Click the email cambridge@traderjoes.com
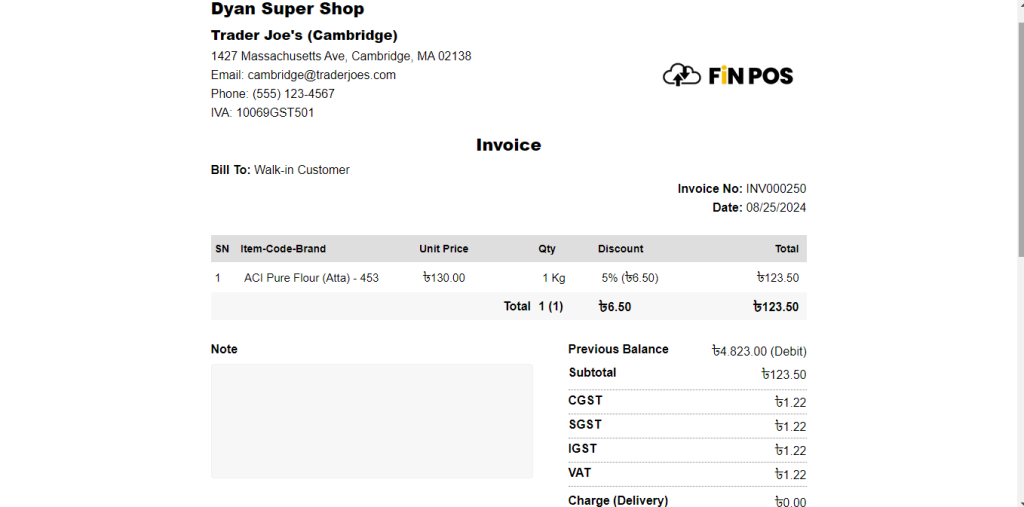 click(x=321, y=75)
